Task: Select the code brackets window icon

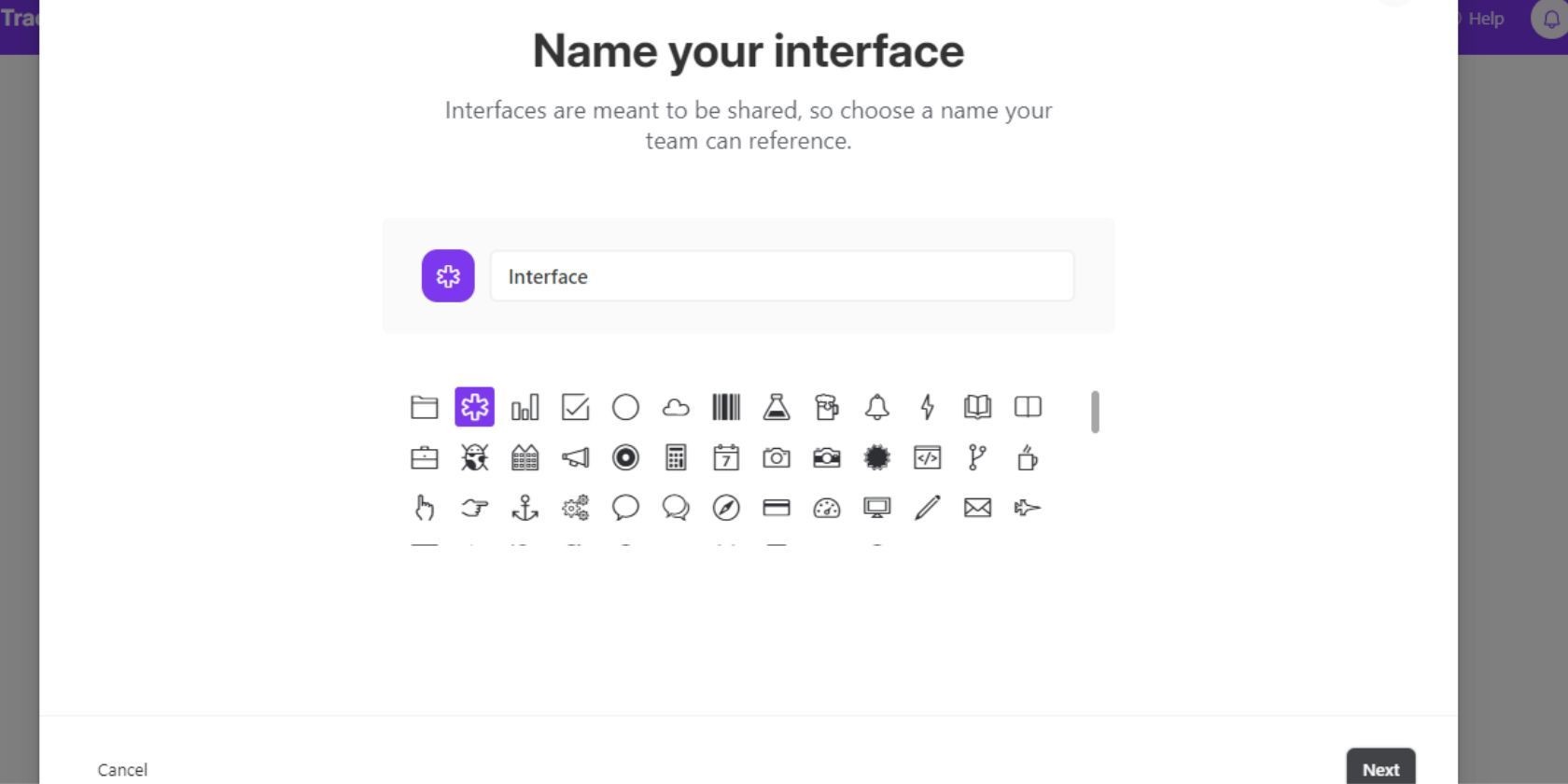Action: (928, 457)
